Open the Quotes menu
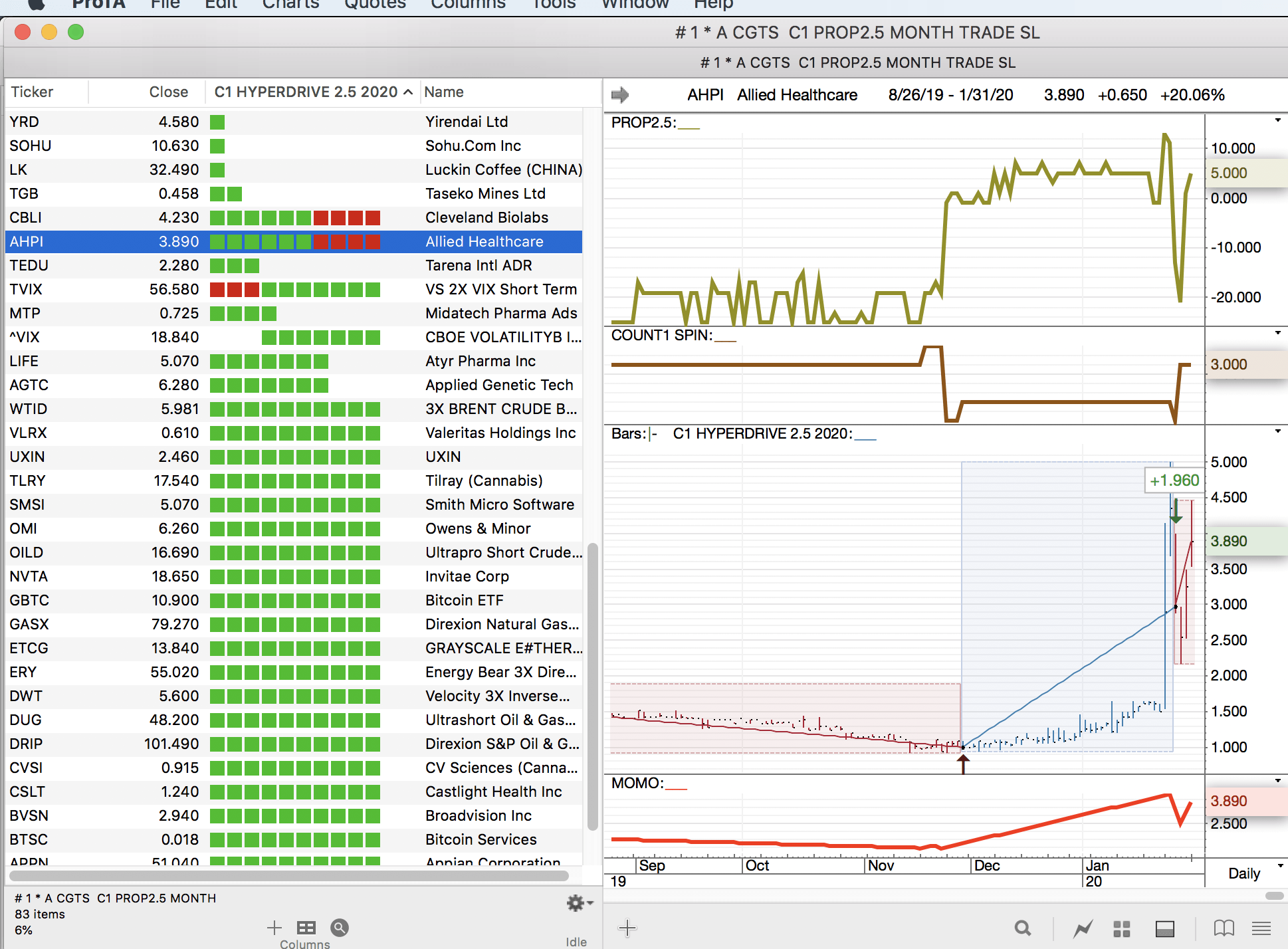The width and height of the screenshot is (1288, 949). point(374,5)
